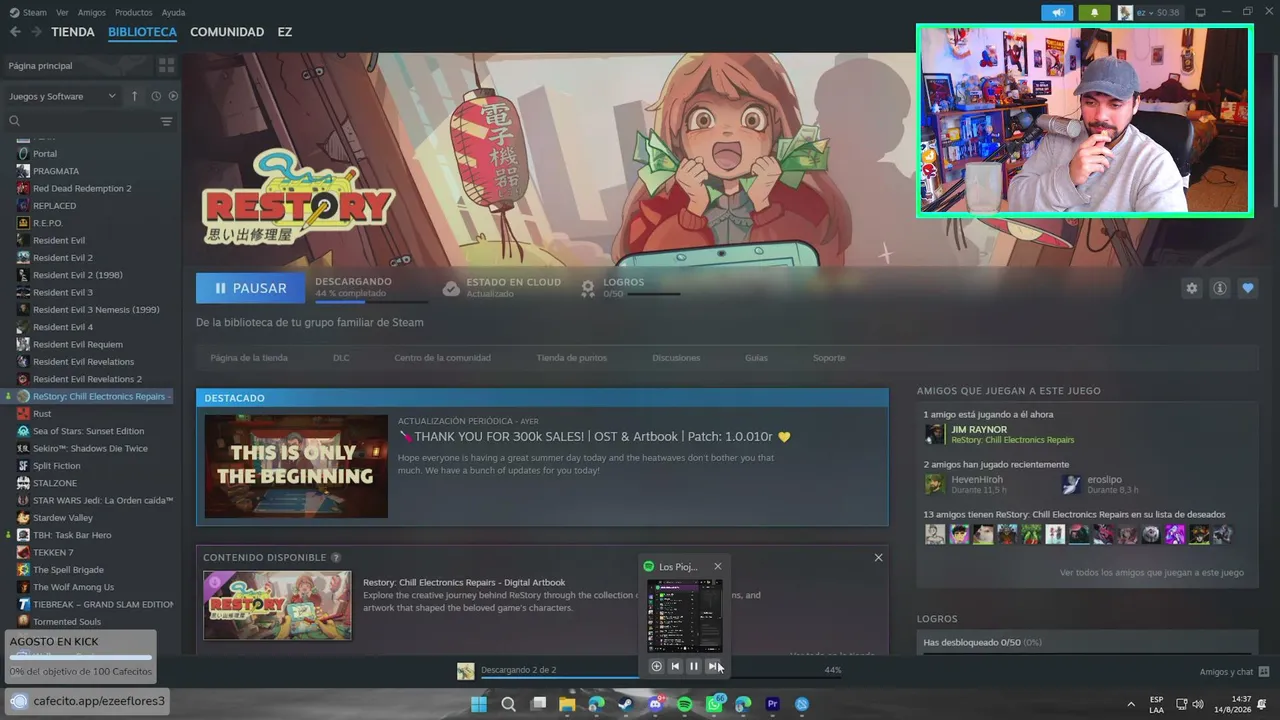The height and width of the screenshot is (720, 1280).
Task: Skip to previous track in Spotify preview
Action: pyautogui.click(x=675, y=666)
